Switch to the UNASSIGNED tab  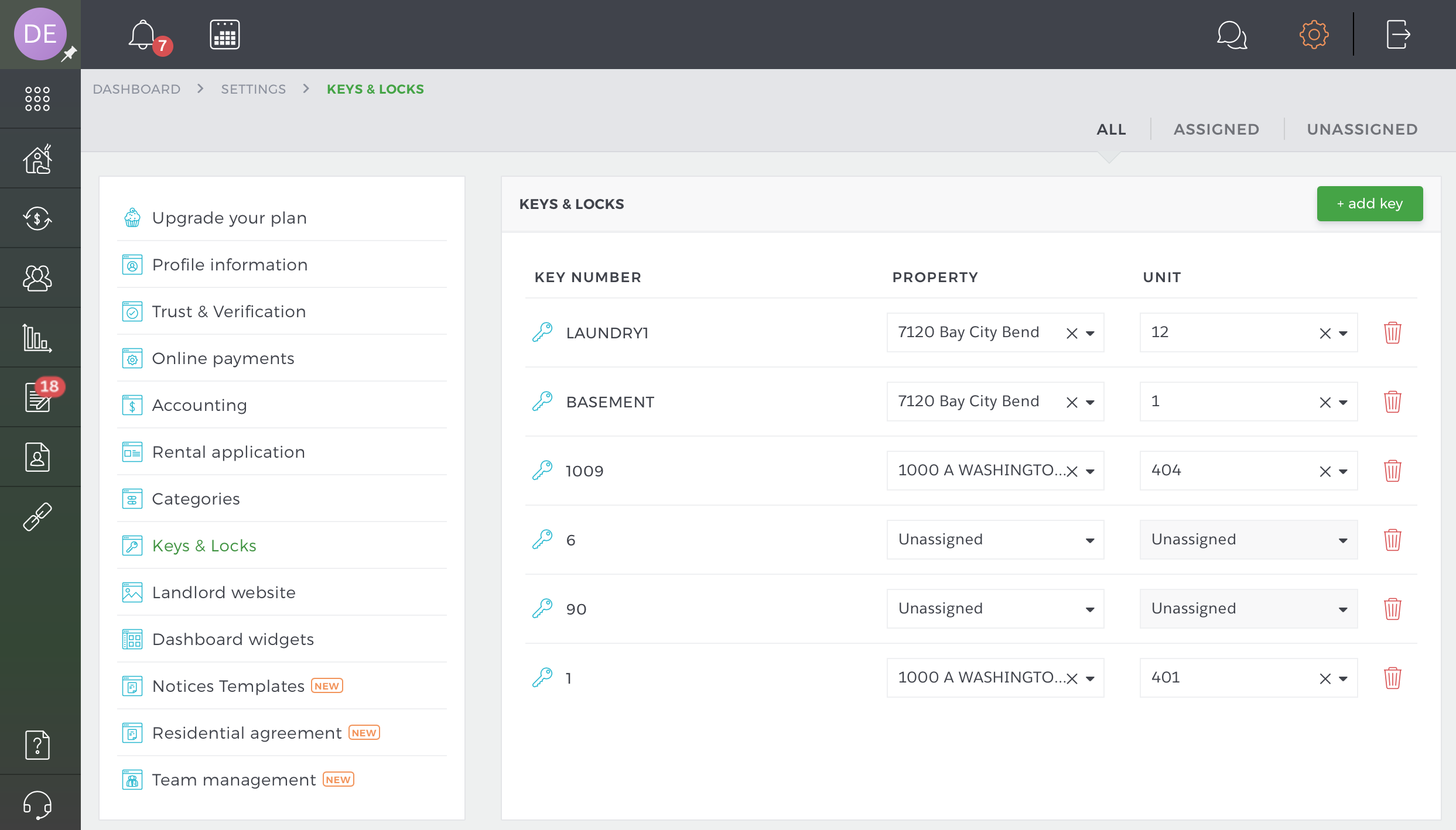[1362, 129]
